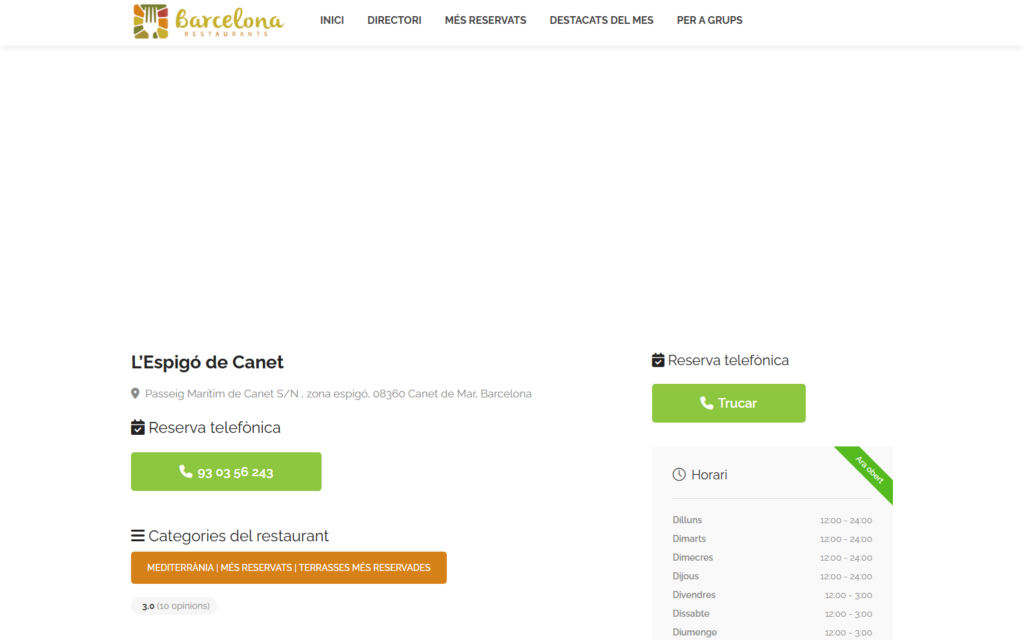Click the Divendres opening hours 12:00 - 3:00

tap(848, 595)
